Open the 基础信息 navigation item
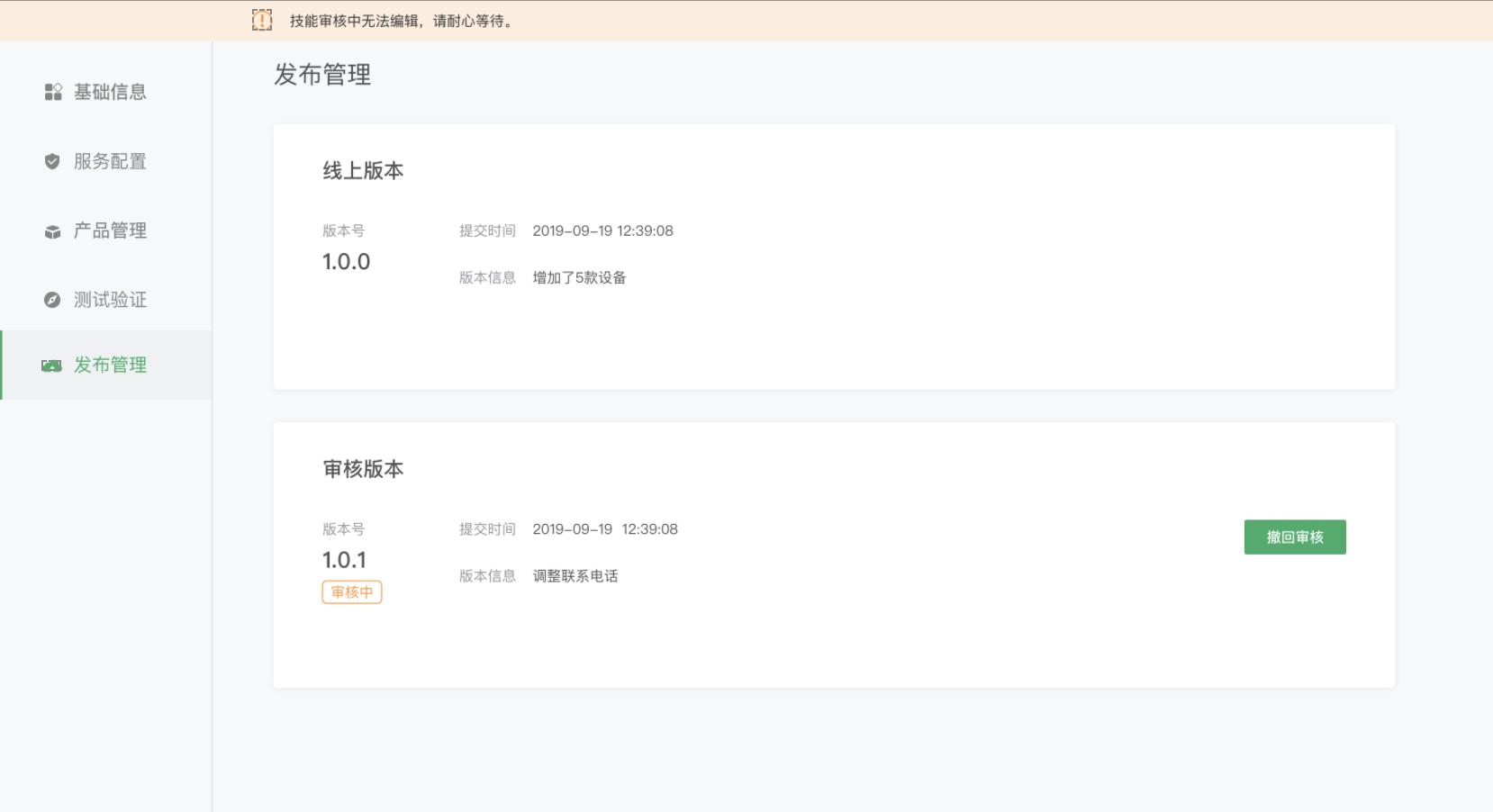 pos(110,91)
